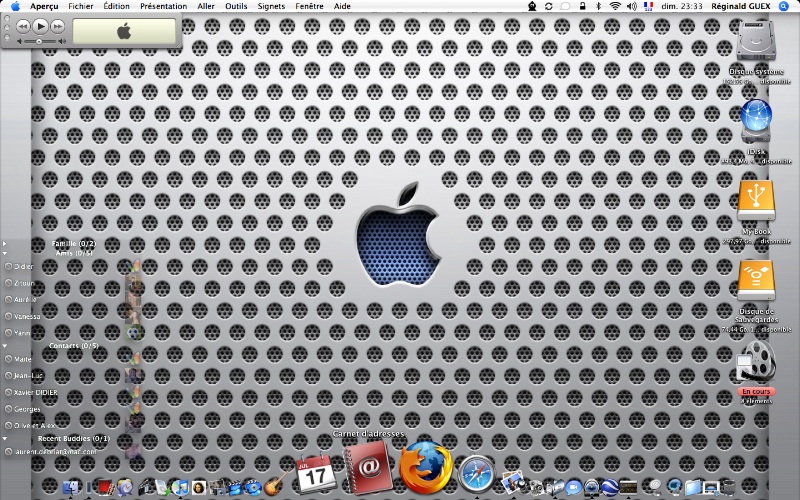Collapse the Contacts buddy group
Image resolution: width=800 pixels, height=500 pixels.
tap(5, 346)
